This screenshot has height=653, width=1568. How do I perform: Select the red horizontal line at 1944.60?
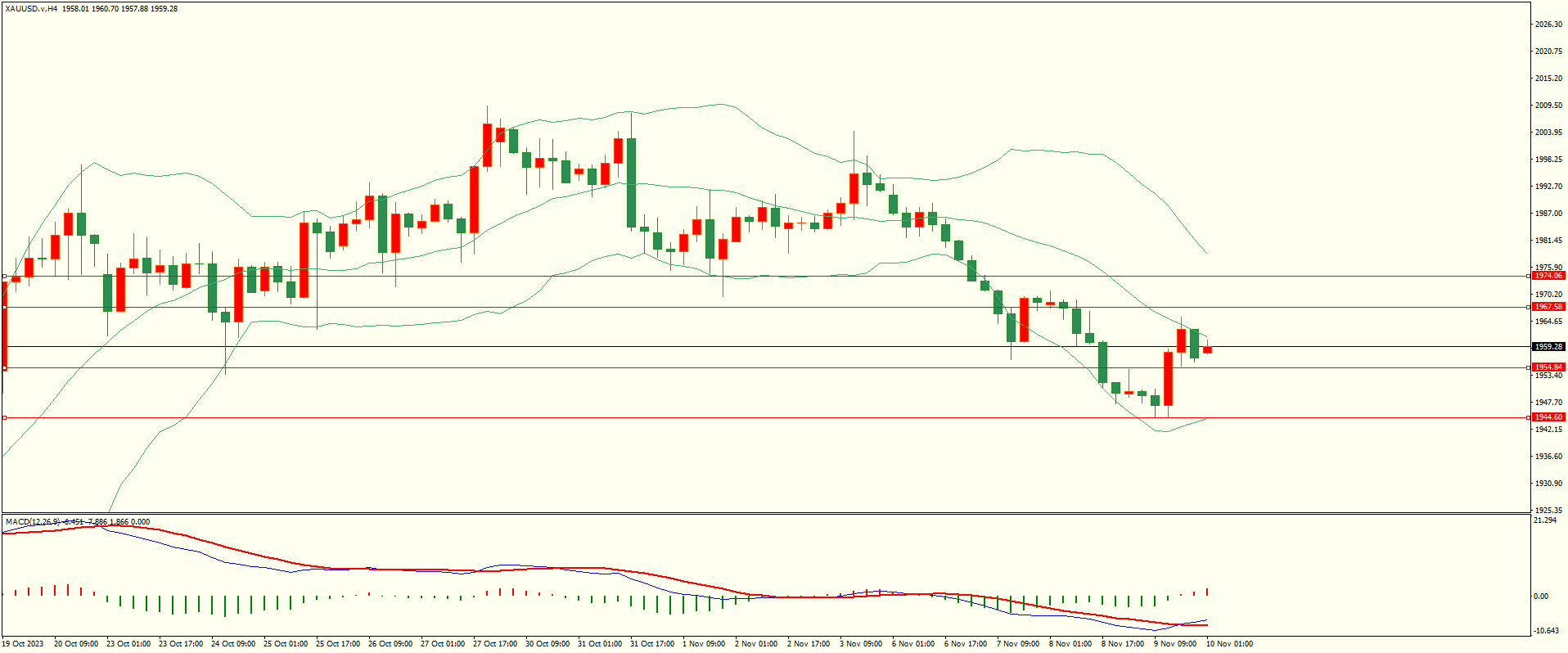pyautogui.click(x=737, y=417)
